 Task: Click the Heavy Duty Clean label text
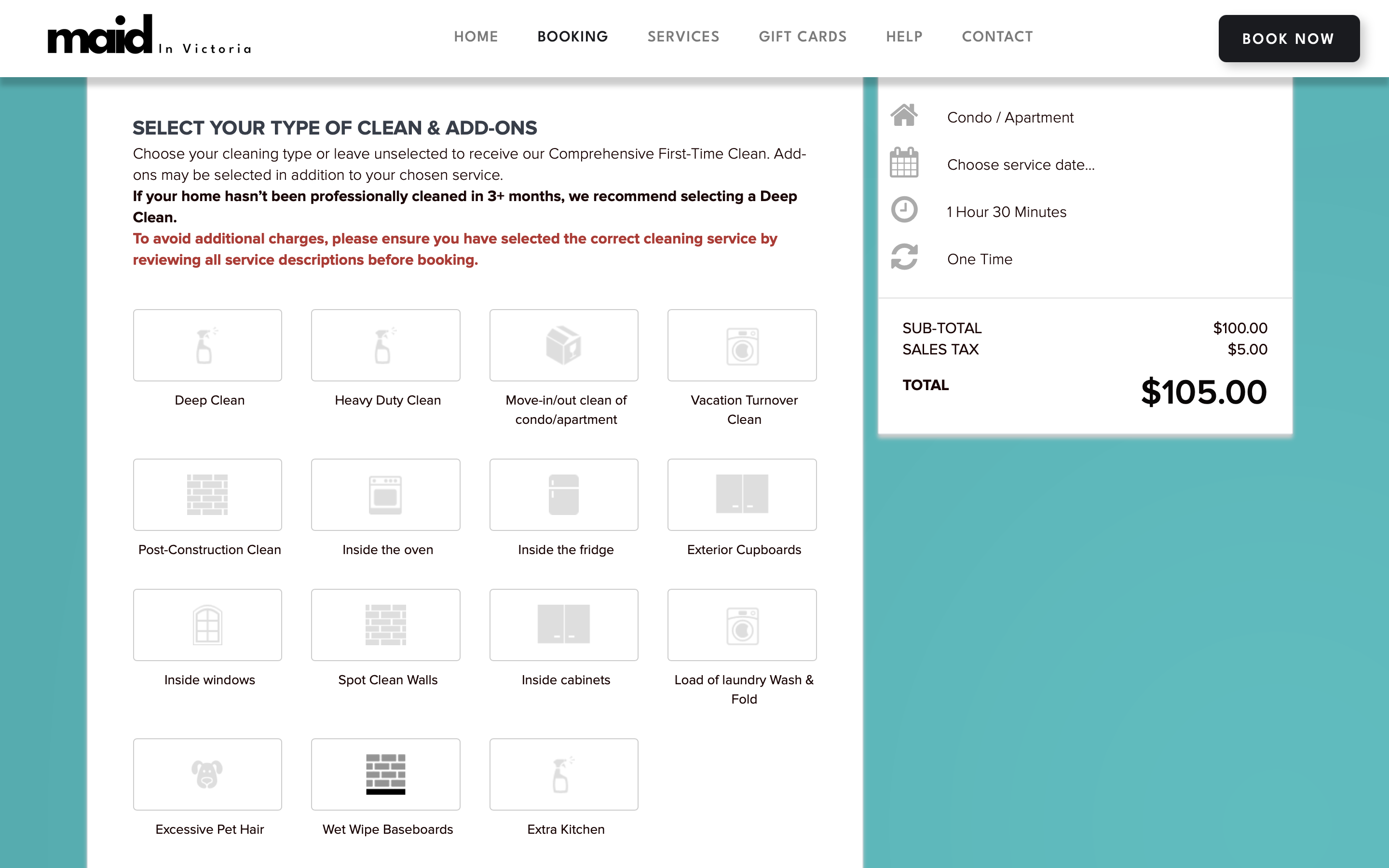pos(387,400)
